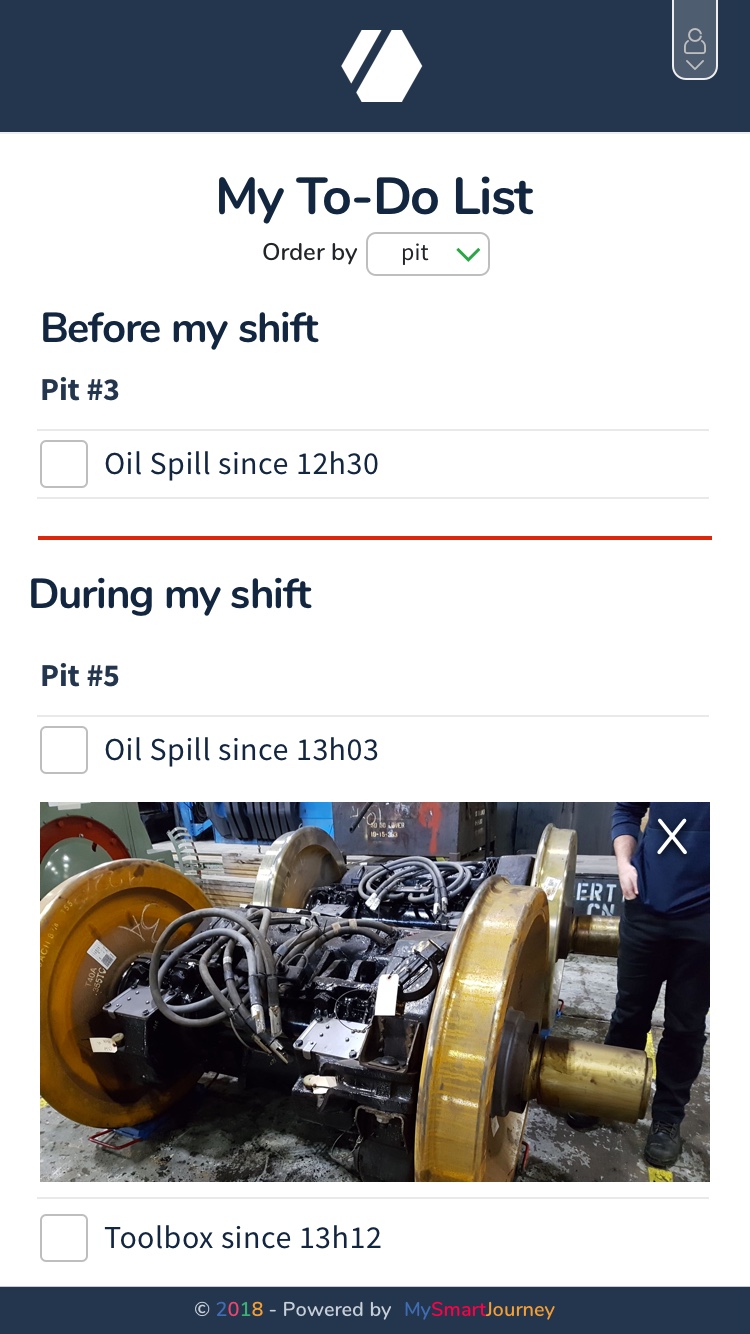Close the wheel assembly photo with X
Image resolution: width=750 pixels, height=1334 pixels.
coord(672,836)
